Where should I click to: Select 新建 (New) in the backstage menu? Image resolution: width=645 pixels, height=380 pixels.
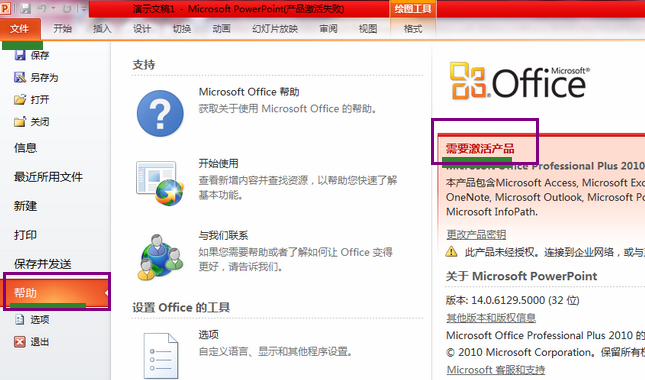pyautogui.click(x=26, y=206)
